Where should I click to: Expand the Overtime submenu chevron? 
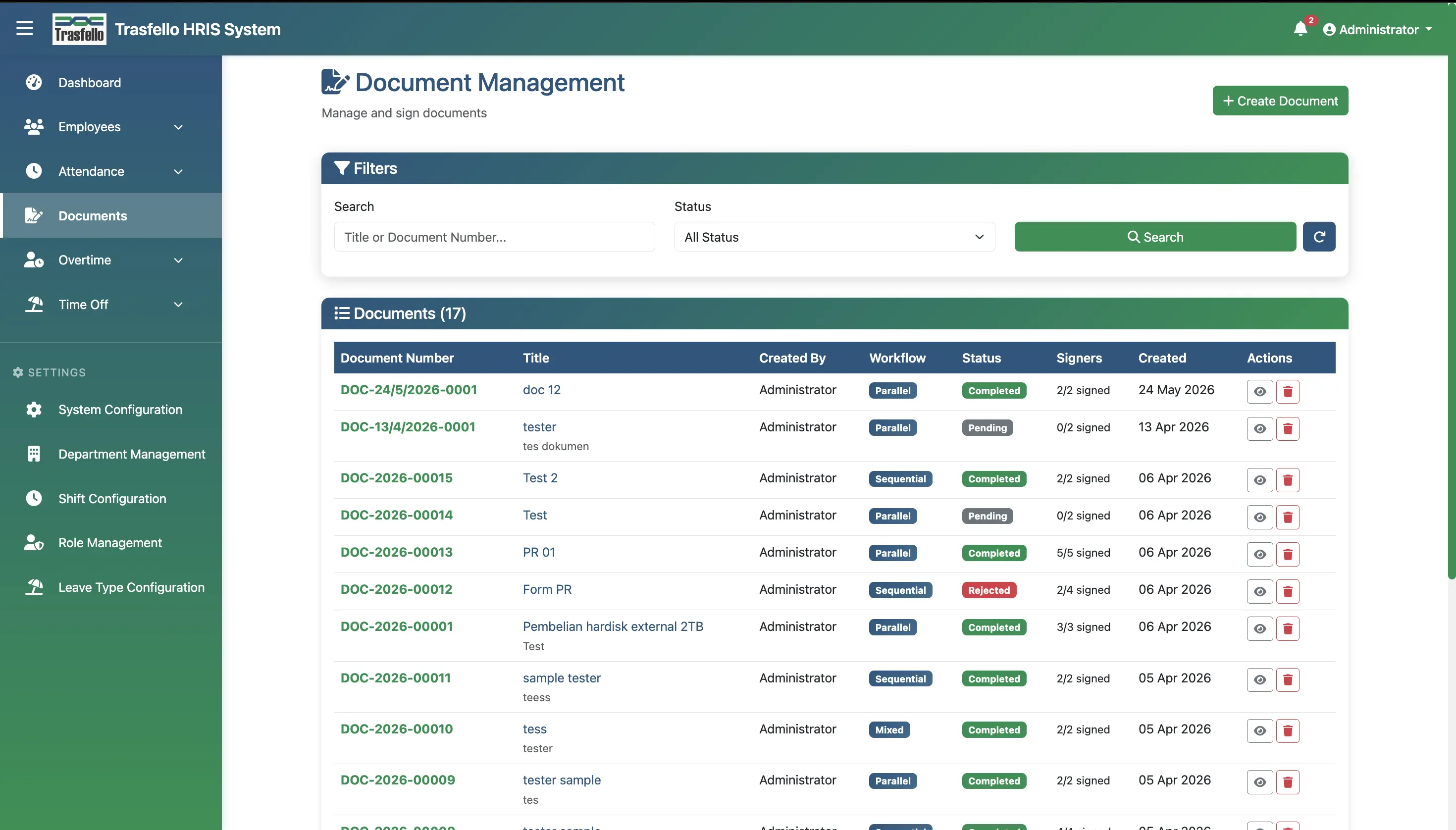click(178, 260)
